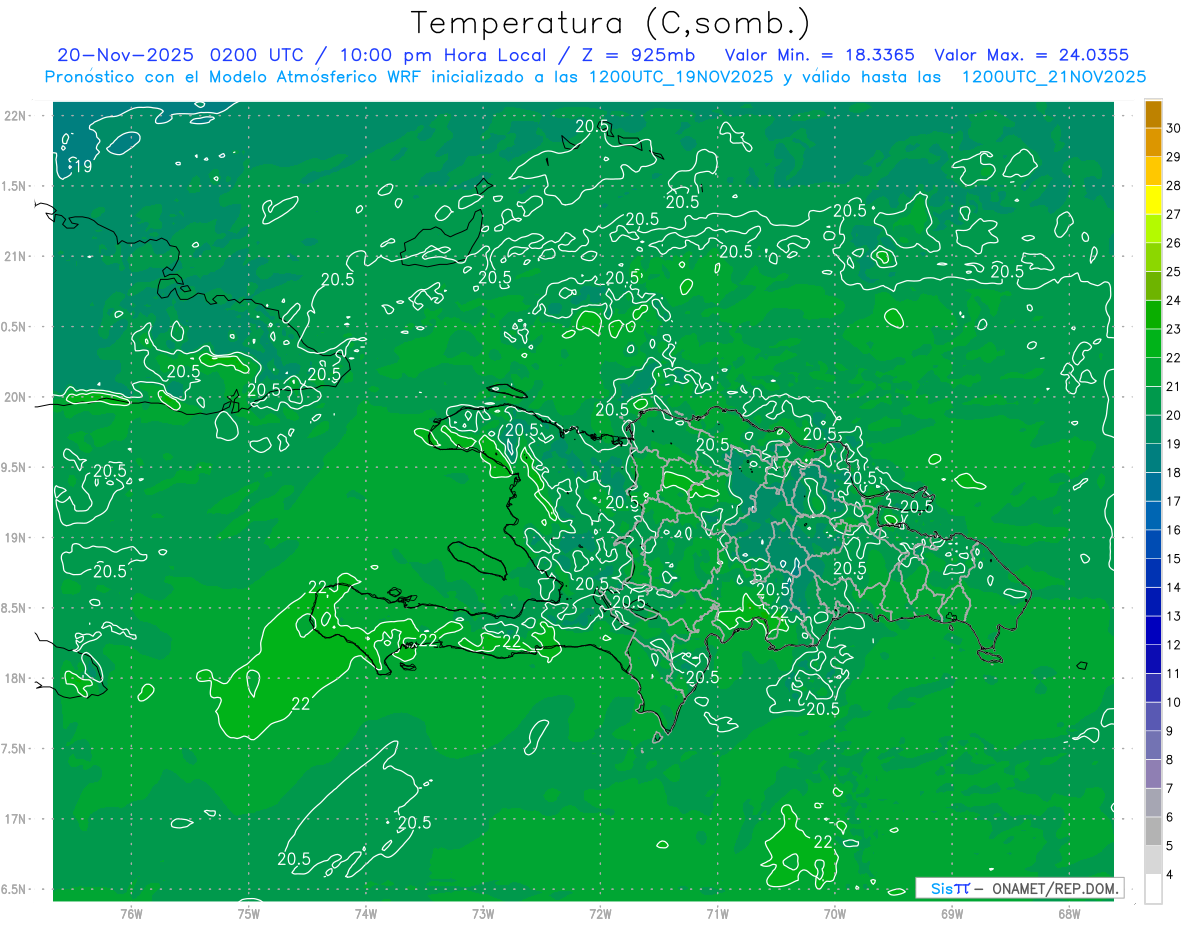Viewport: 1200px width, 927px height.
Task: Click the "26" color scale label
Action: pos(1173,243)
